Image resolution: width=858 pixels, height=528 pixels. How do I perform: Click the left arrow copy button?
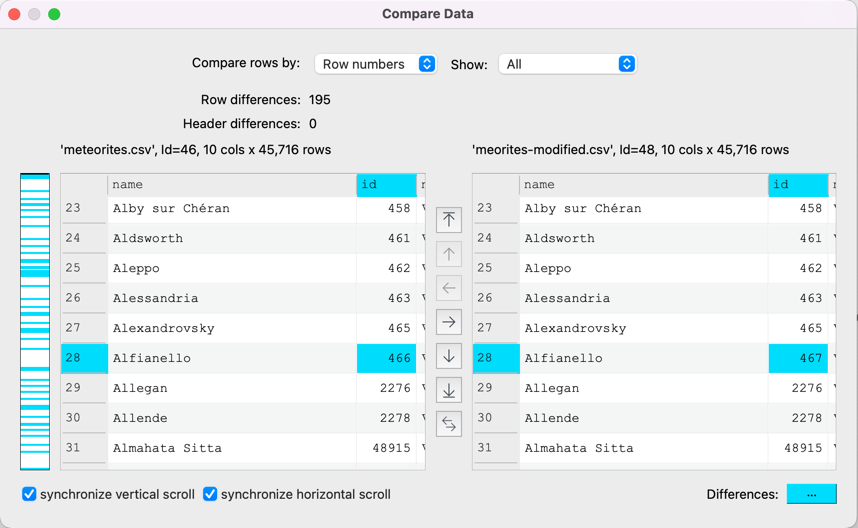point(449,288)
